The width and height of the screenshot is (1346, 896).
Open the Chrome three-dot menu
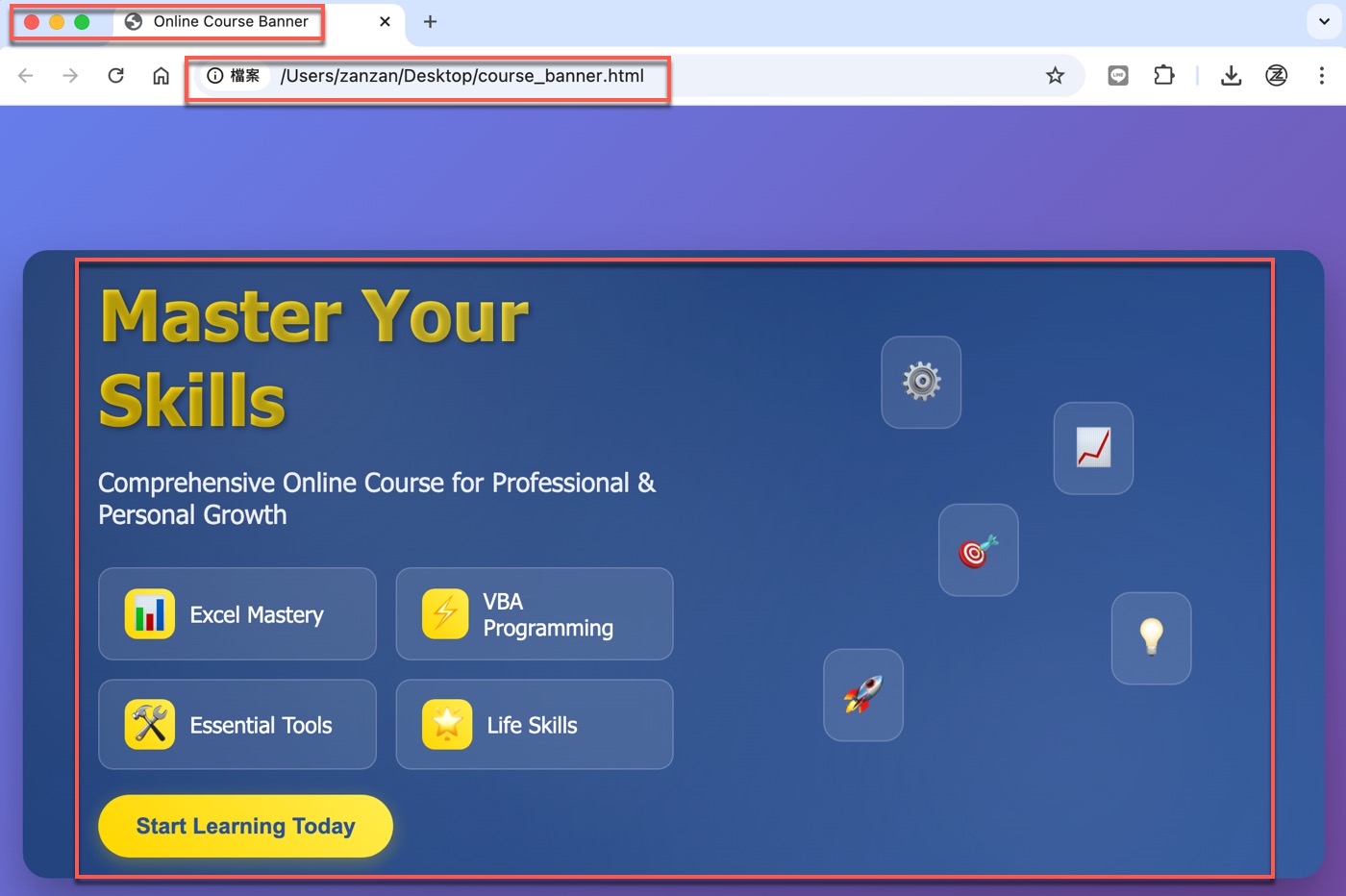[1322, 76]
